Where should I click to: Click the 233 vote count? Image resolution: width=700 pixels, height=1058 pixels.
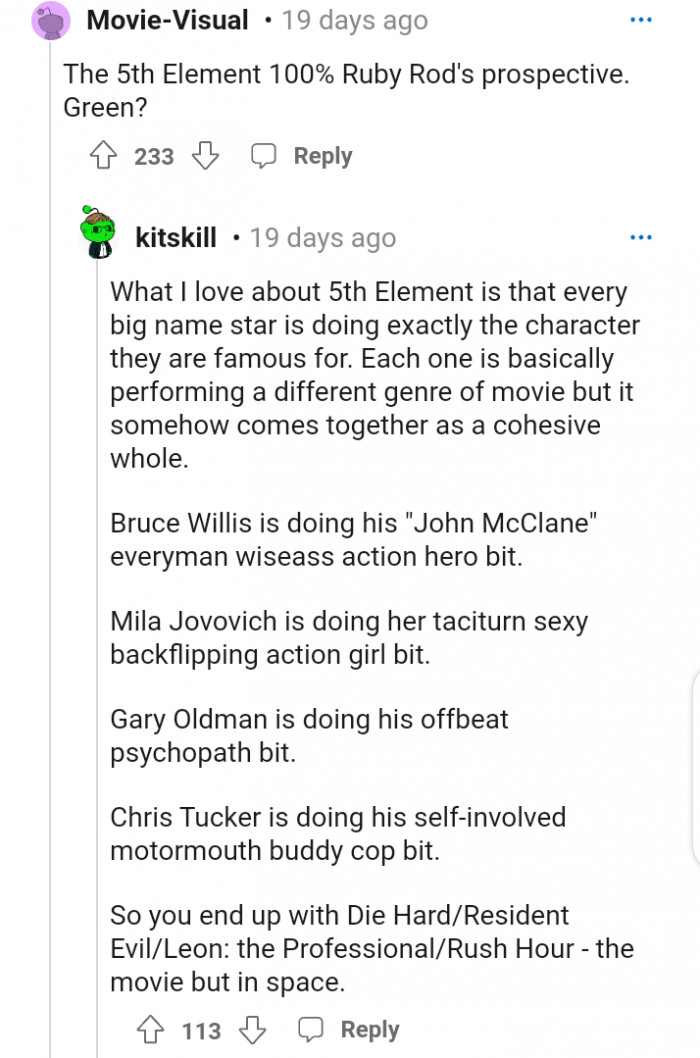coord(154,156)
